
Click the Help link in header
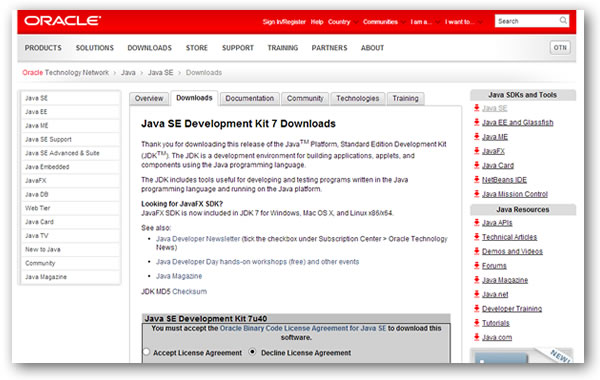tap(317, 22)
